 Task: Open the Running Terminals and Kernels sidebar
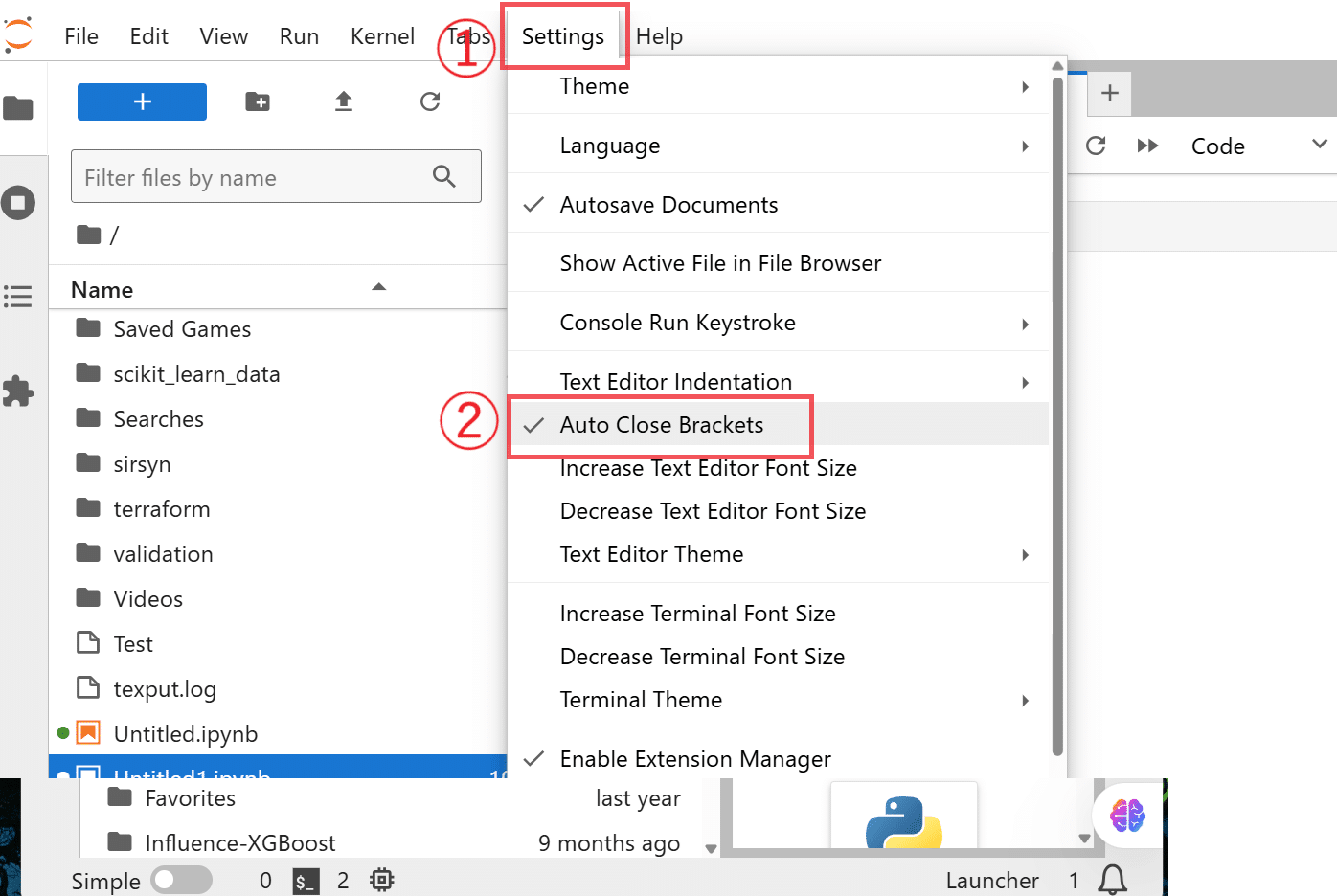[x=18, y=203]
